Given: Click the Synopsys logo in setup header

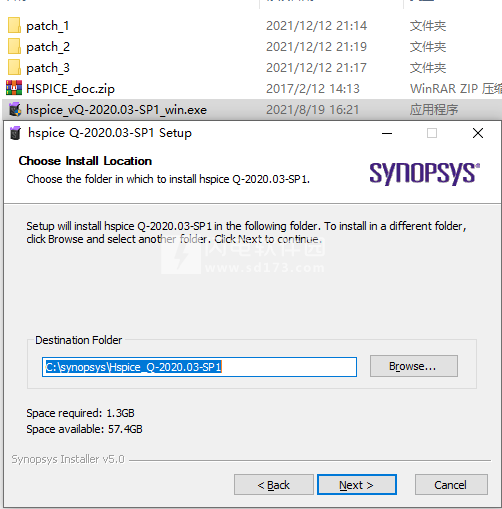Looking at the screenshot, I should tap(425, 173).
